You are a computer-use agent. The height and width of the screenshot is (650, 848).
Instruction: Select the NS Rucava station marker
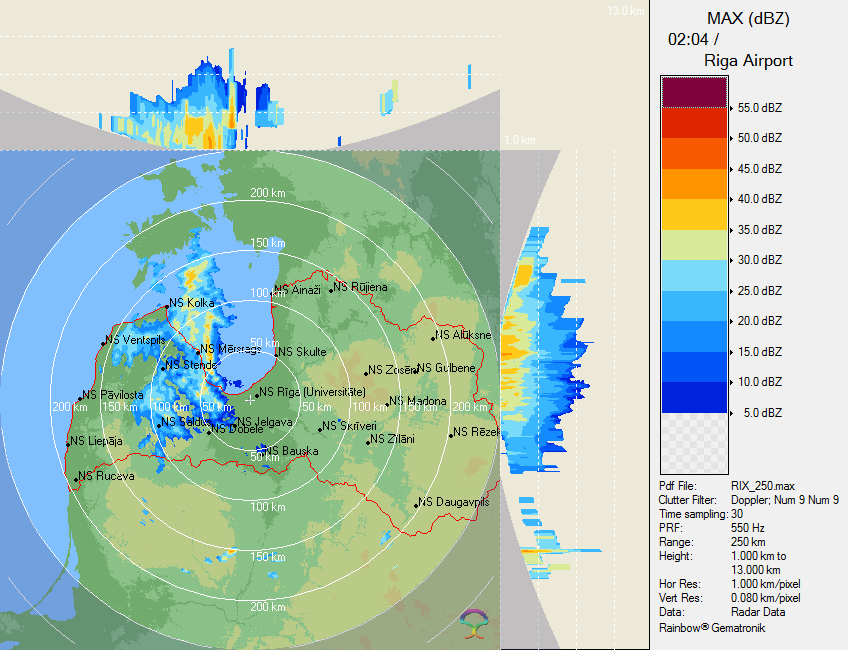coord(76,479)
